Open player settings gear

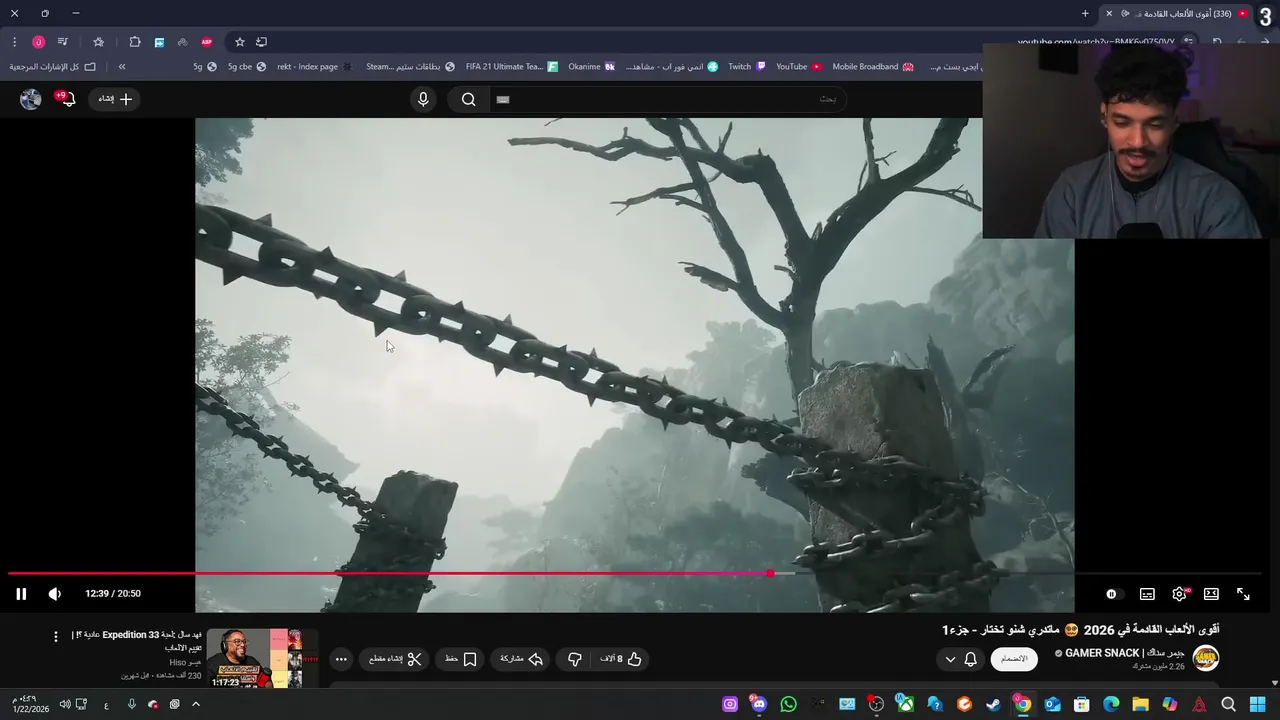pyautogui.click(x=1180, y=594)
